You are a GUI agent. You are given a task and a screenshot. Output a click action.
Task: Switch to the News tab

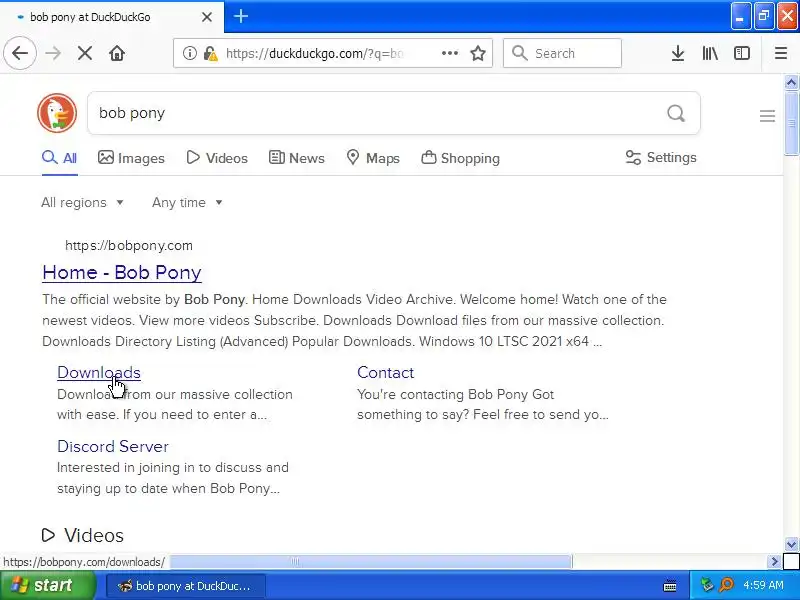pyautogui.click(x=296, y=158)
